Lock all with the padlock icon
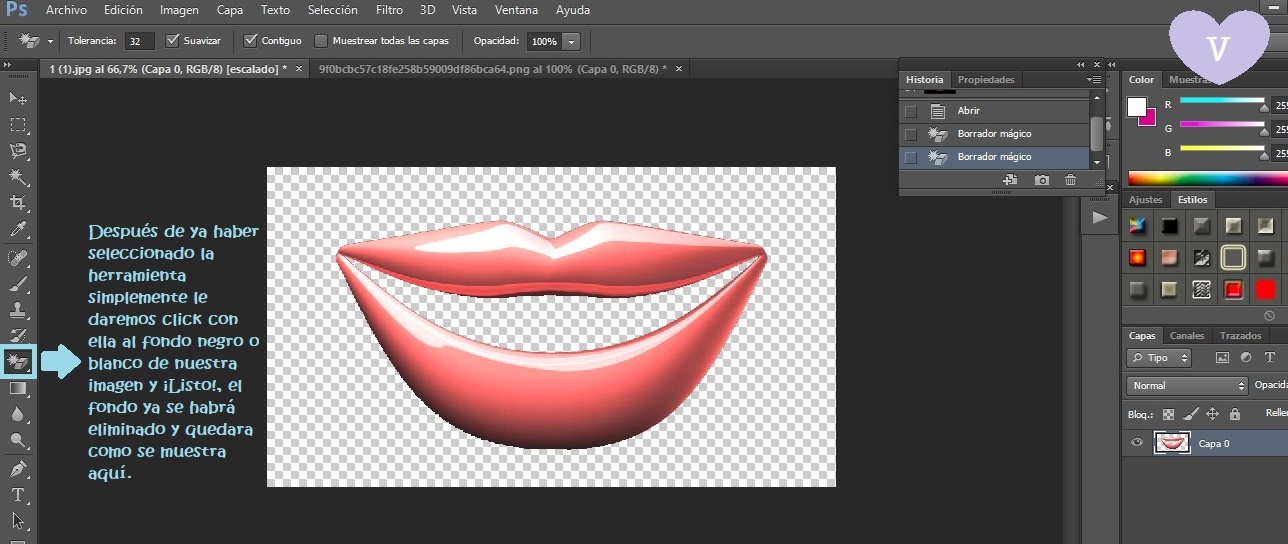This screenshot has width=1288, height=544. [1234, 414]
